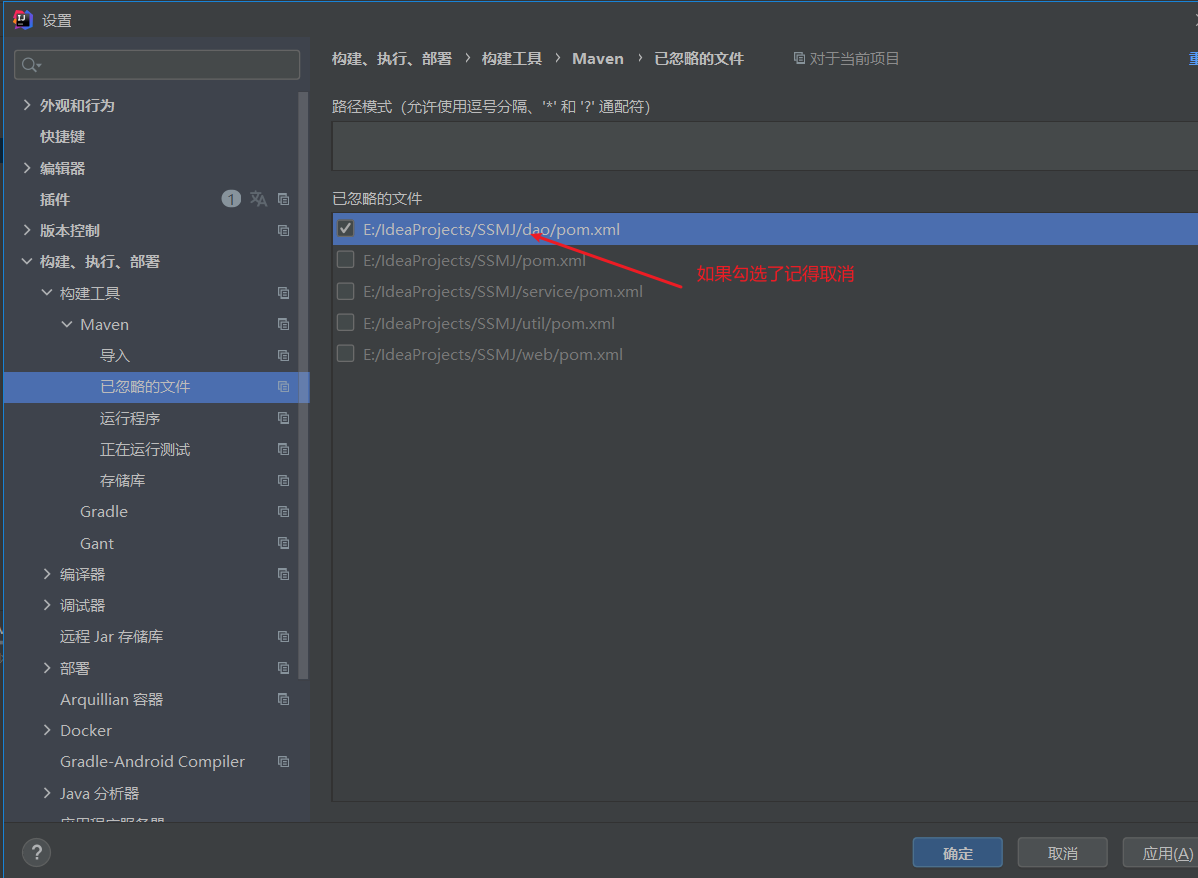This screenshot has height=878, width=1198.
Task: Open the 插件 settings page
Action: 55,199
